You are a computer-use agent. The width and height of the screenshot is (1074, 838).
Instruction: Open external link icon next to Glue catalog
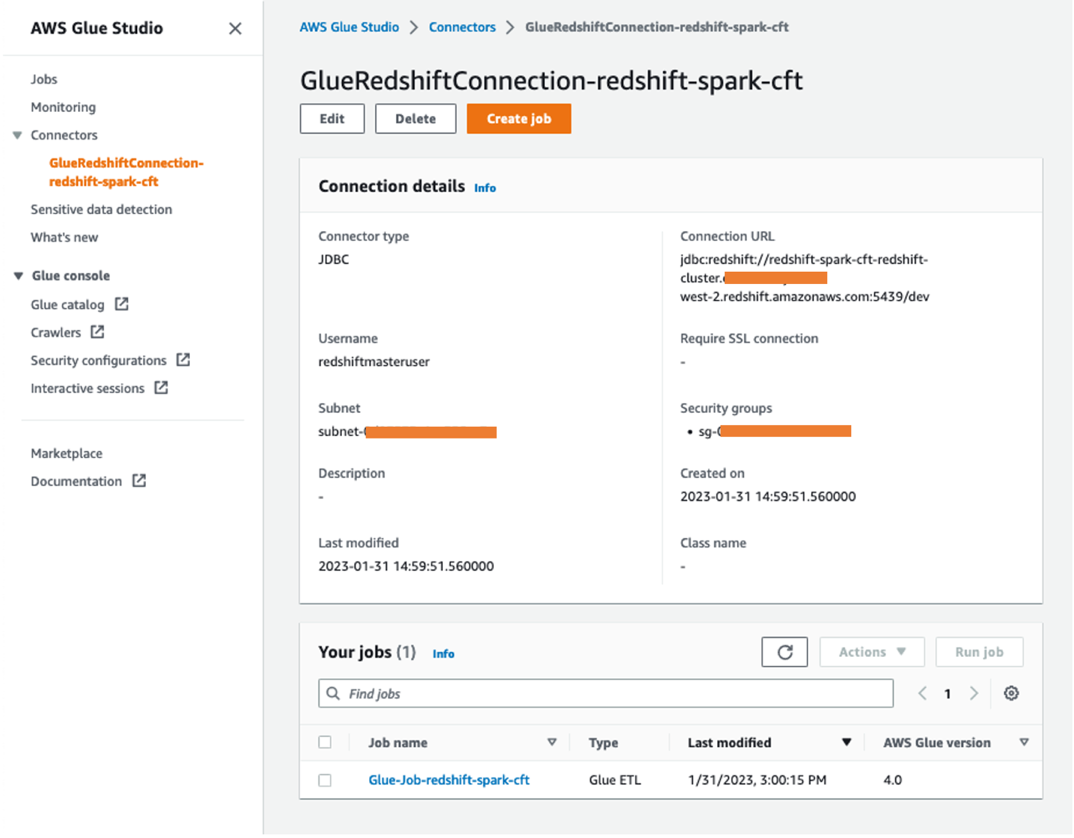tap(122, 304)
